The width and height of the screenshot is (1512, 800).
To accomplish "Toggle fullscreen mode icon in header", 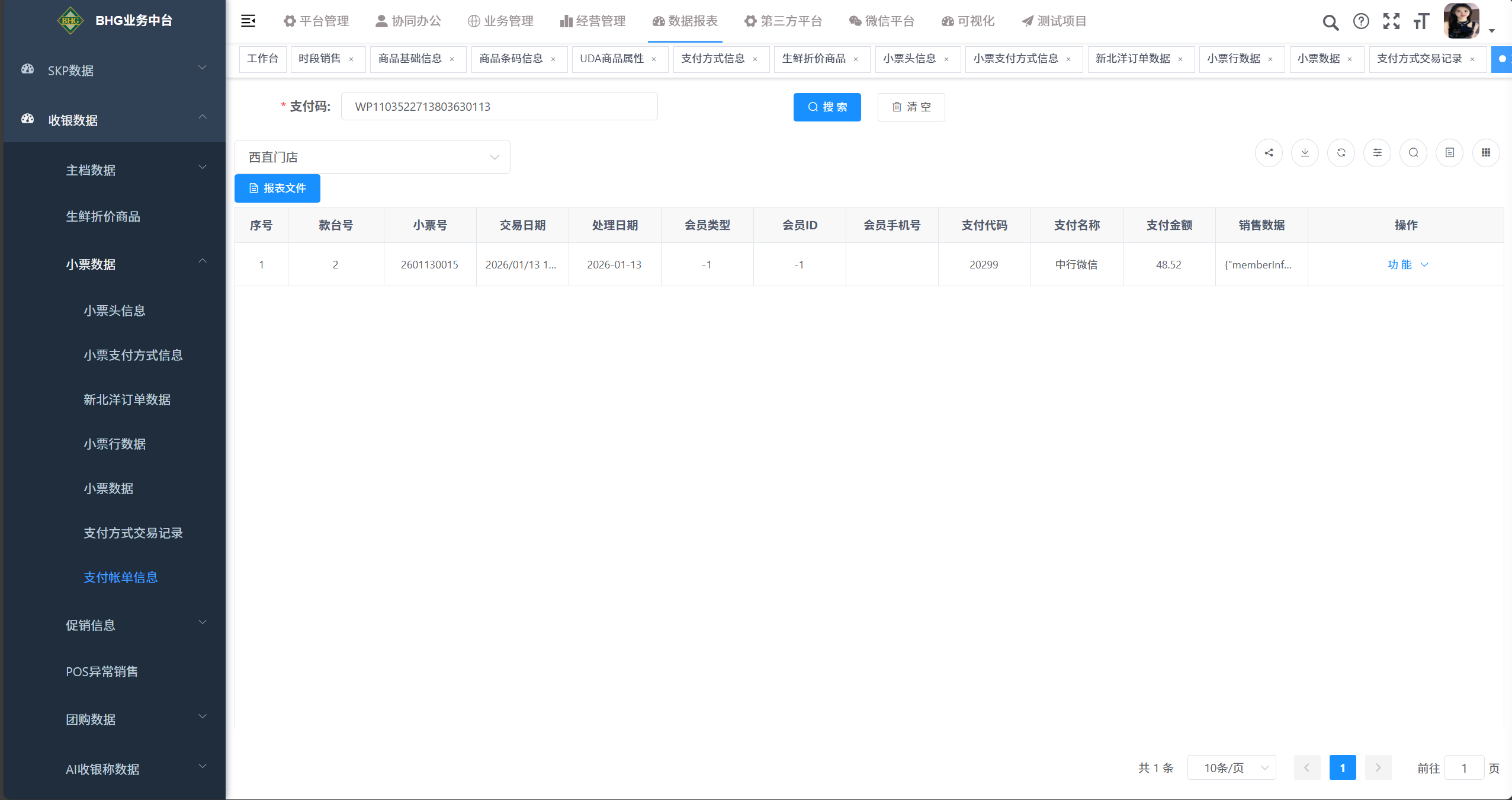I will 1391,21.
